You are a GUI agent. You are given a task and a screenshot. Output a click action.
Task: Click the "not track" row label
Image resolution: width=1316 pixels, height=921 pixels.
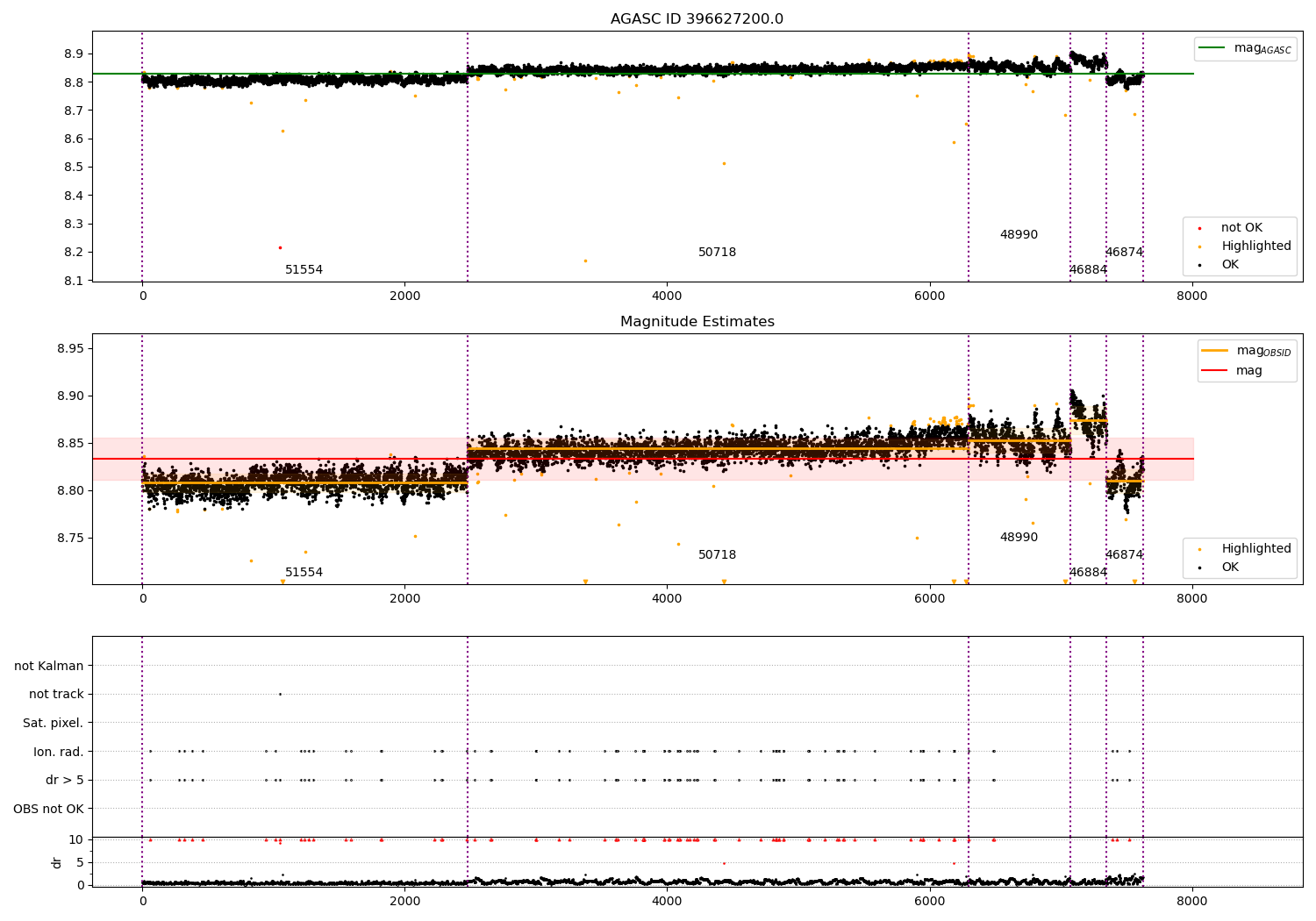(56, 695)
